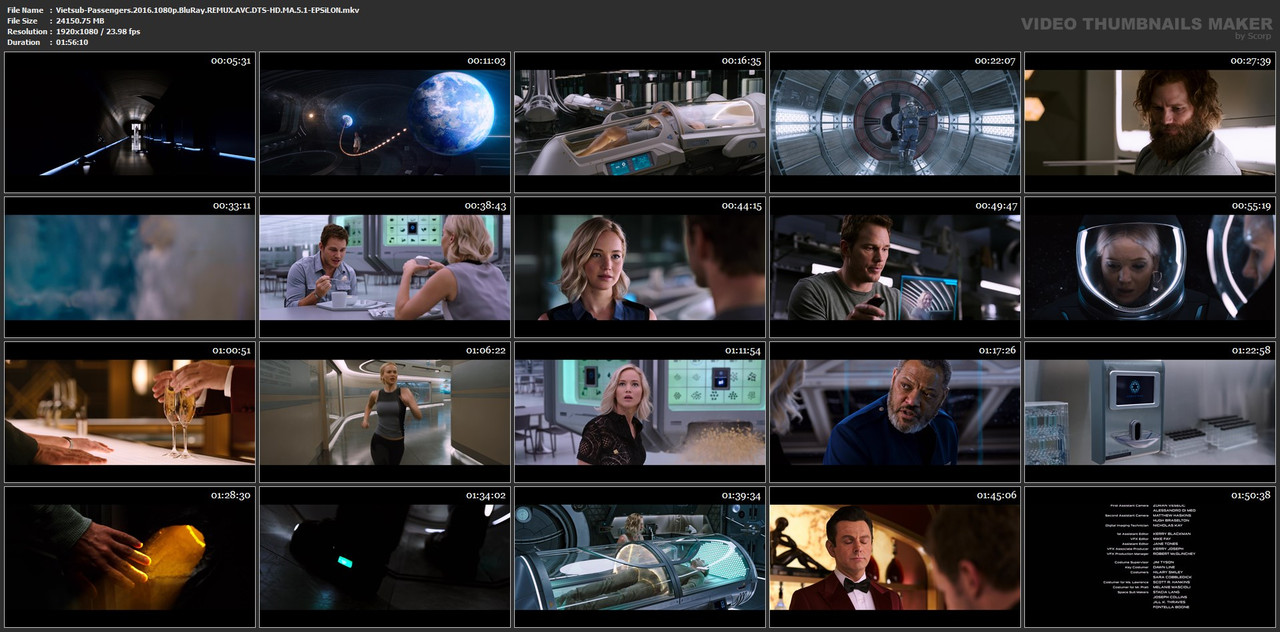Open the thumbnail stamped 00:05:31

[x=130, y=122]
